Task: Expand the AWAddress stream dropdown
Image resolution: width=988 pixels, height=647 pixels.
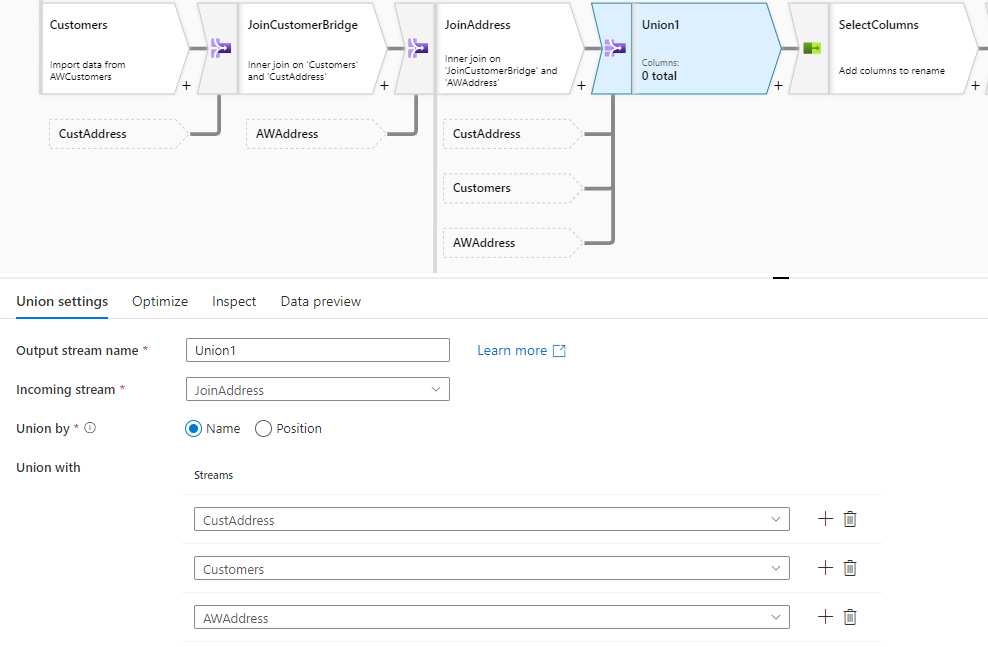Action: 491,618
